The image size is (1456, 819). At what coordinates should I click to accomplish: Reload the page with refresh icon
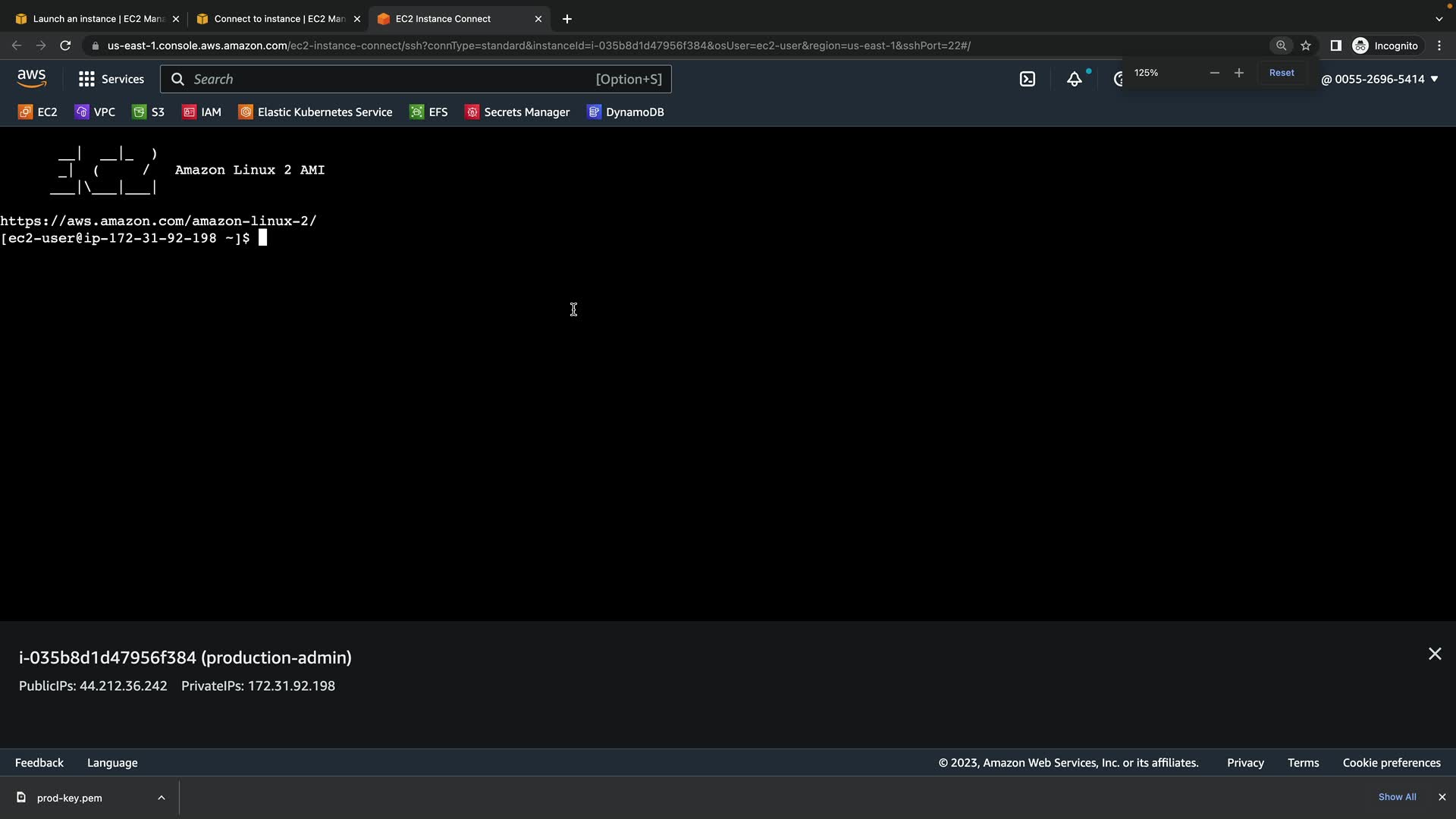(x=65, y=45)
